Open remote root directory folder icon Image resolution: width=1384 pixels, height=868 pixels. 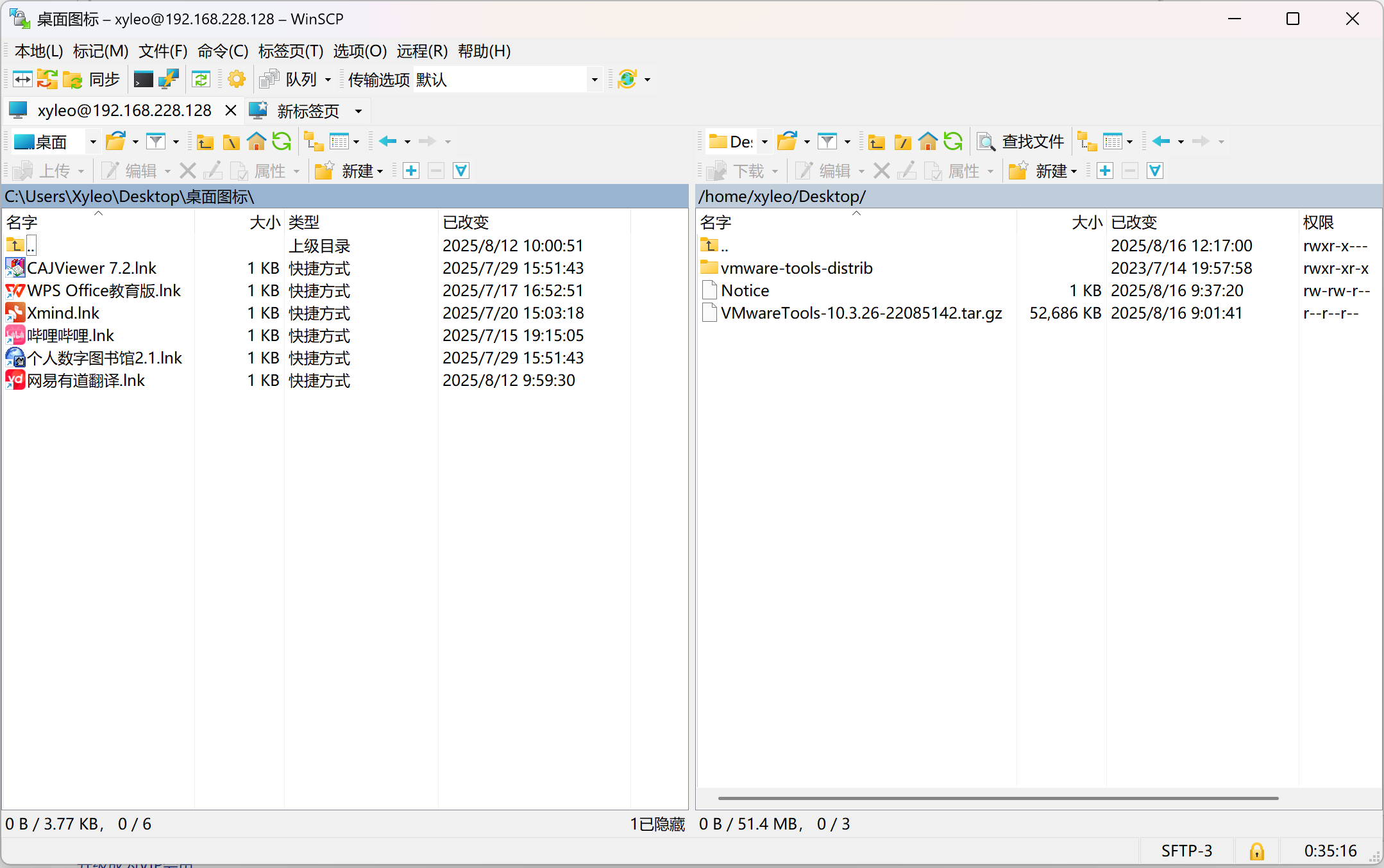click(x=902, y=142)
